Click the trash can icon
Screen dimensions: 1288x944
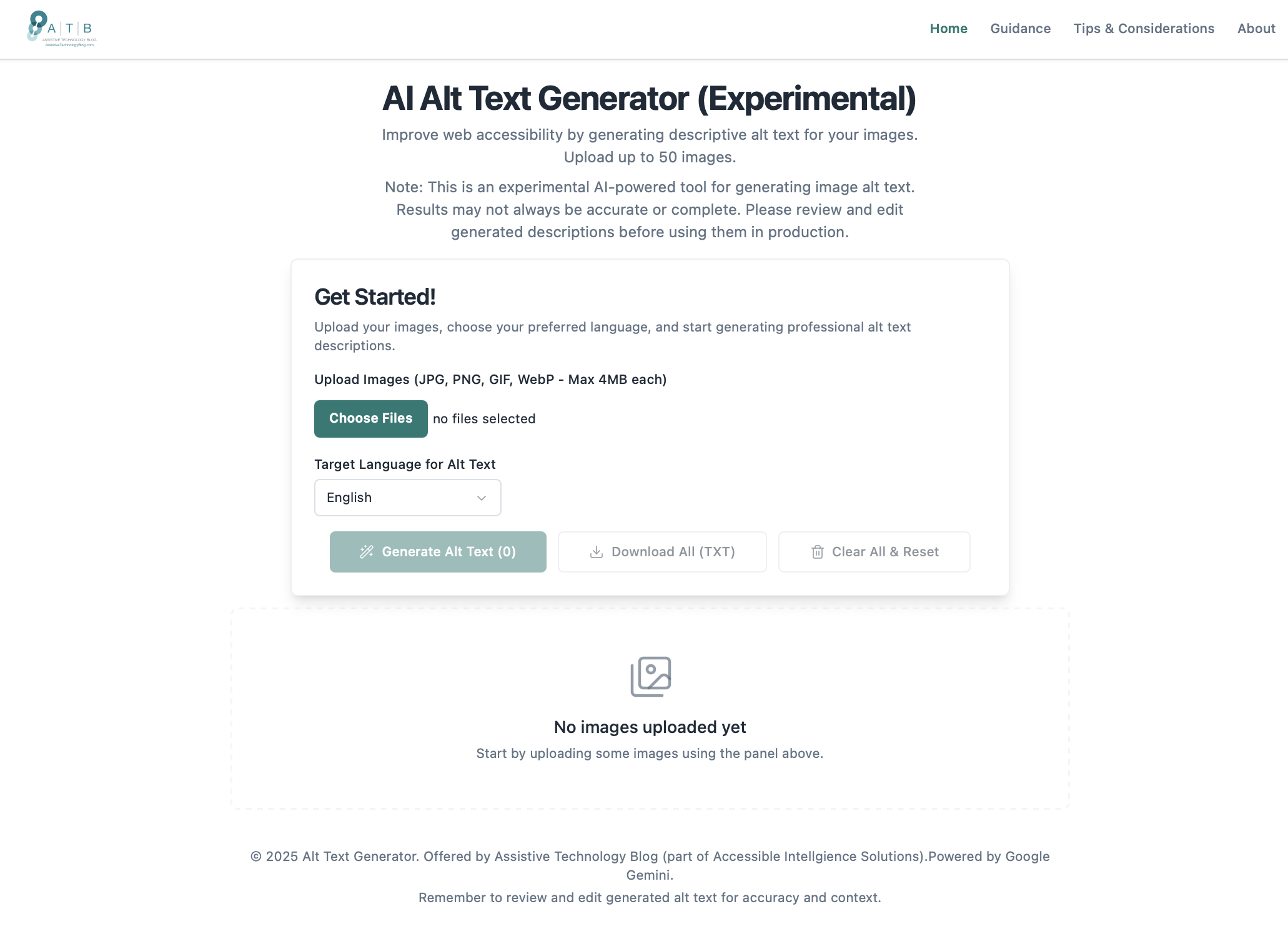(x=817, y=552)
